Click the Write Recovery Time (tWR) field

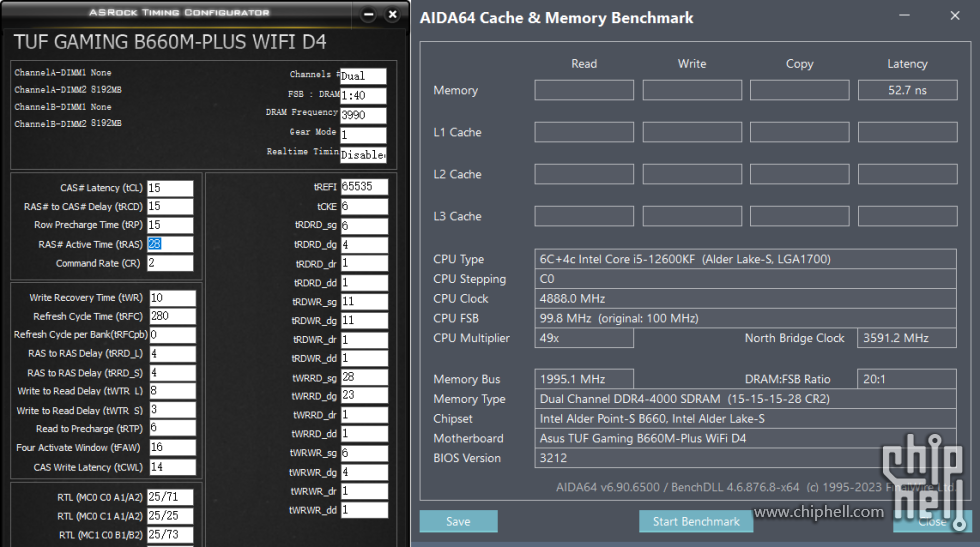(172, 298)
